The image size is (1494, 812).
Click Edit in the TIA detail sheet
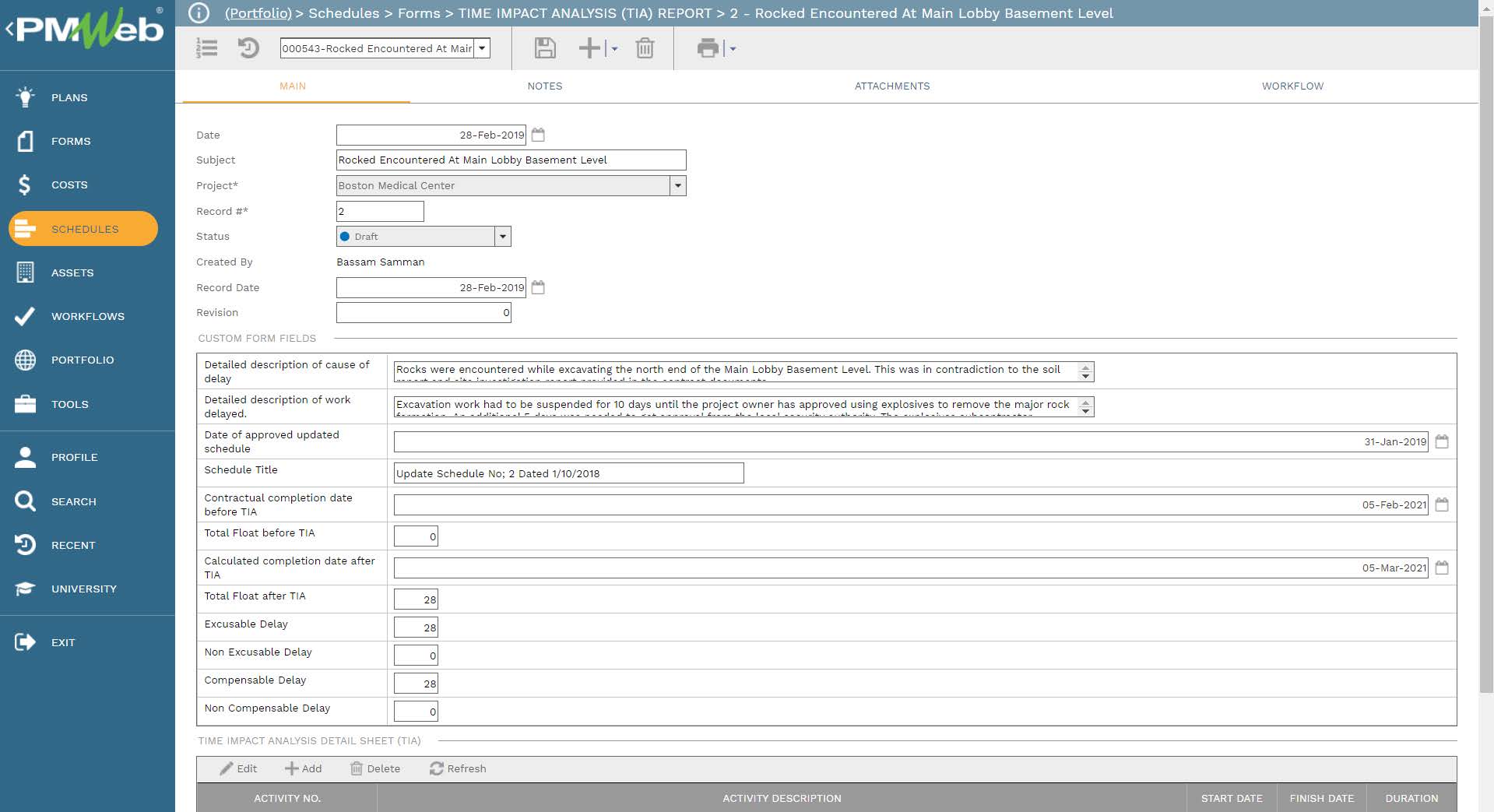[x=238, y=768]
